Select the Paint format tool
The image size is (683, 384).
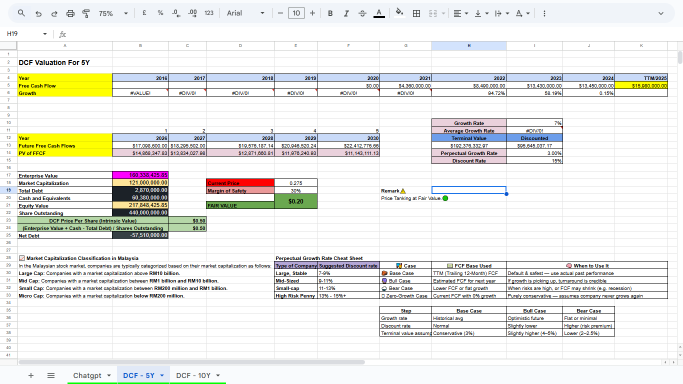86,13
